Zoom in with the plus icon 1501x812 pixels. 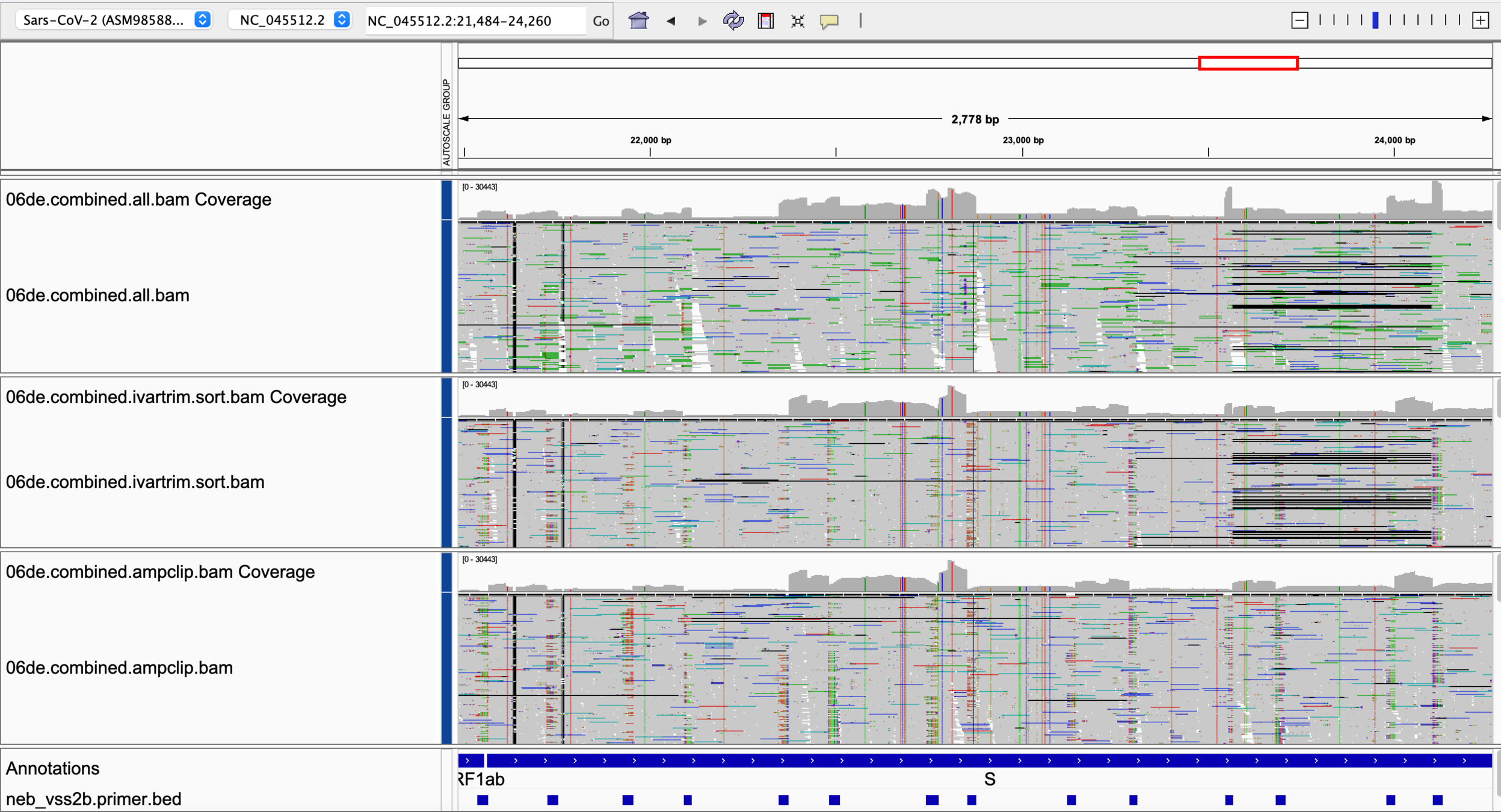1481,20
